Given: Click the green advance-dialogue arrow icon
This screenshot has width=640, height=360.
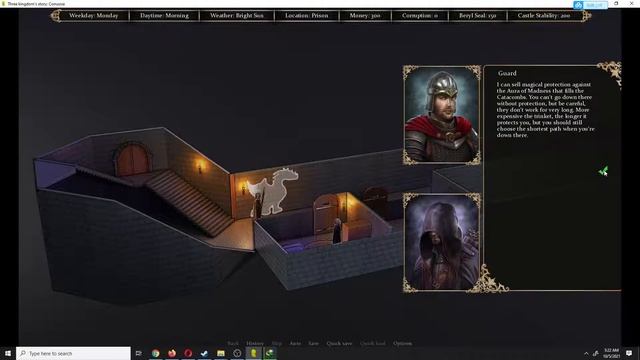Looking at the screenshot, I should (x=604, y=171).
